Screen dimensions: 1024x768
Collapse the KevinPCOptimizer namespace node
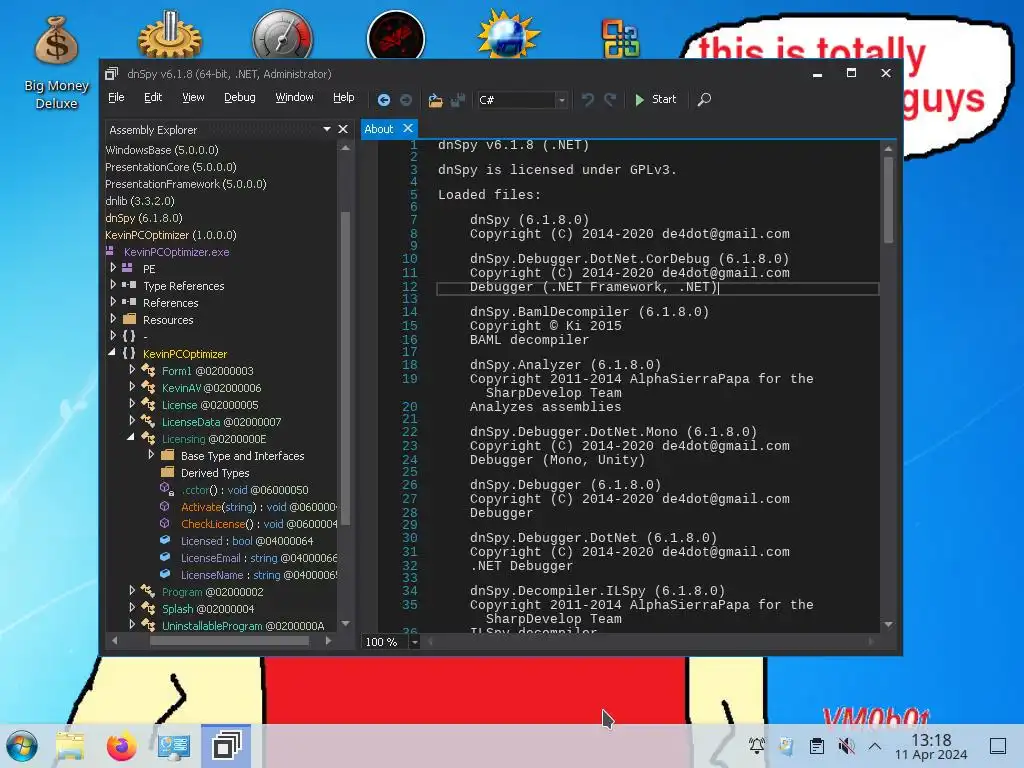[112, 353]
